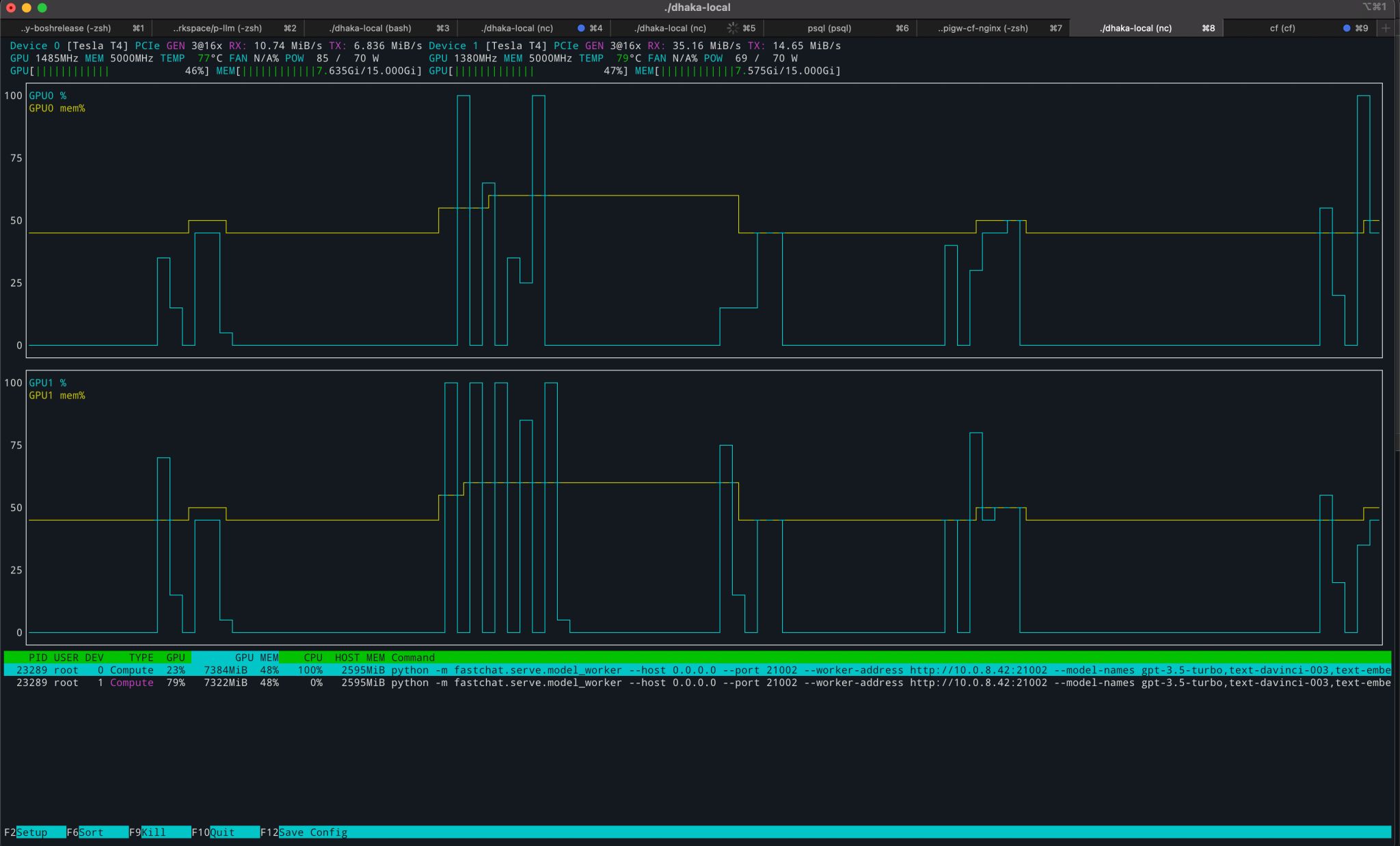1400x846 pixels.
Task: Click the HOST MEM column header
Action: pos(360,657)
